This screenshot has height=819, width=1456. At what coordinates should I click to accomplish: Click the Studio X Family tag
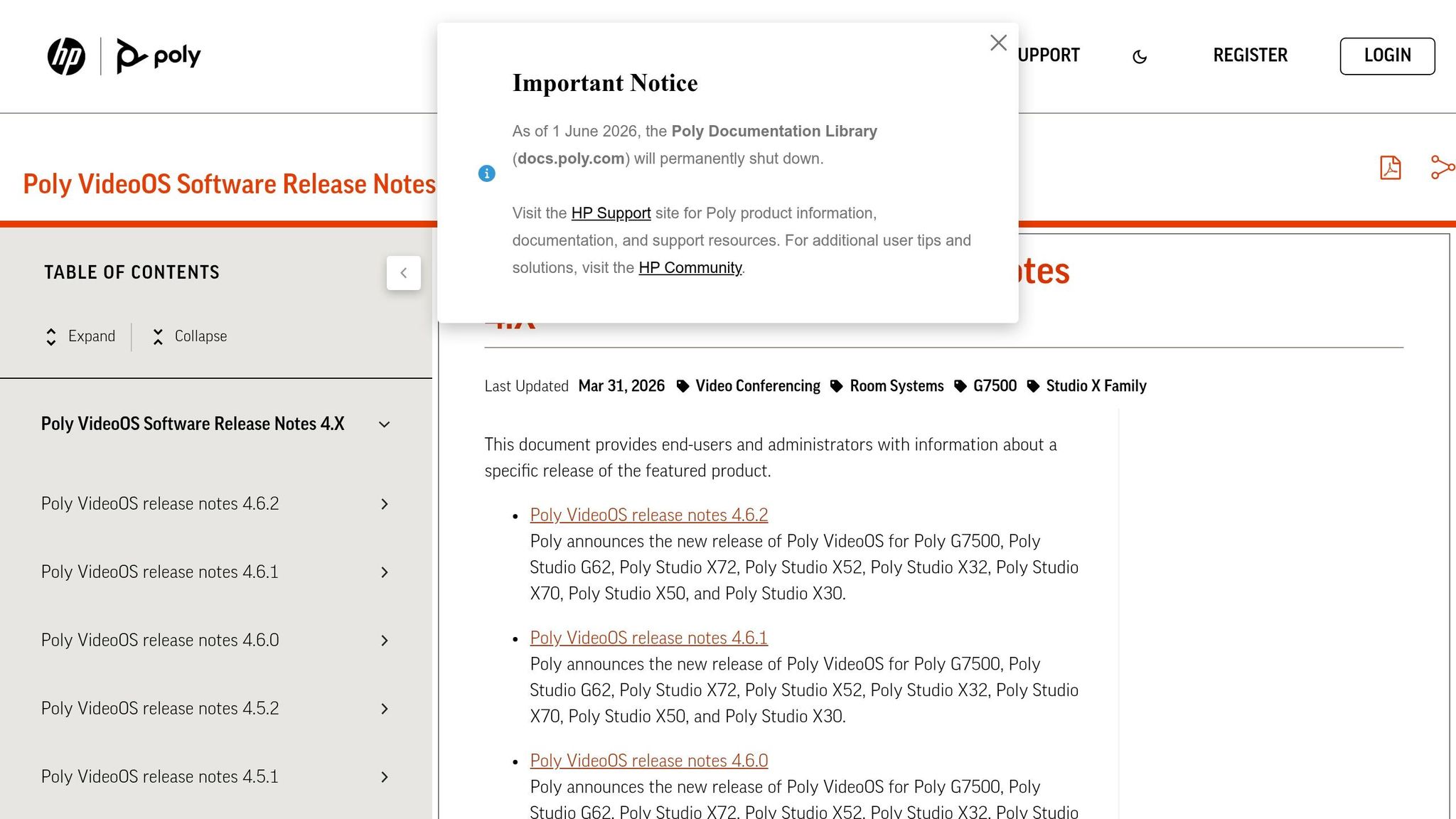[1096, 386]
